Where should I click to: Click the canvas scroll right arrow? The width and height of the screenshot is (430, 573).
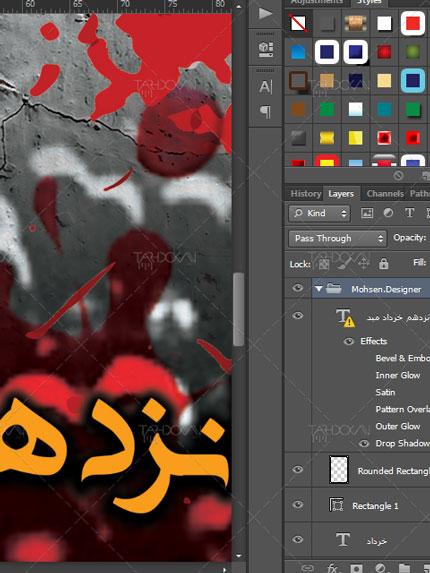[x=224, y=569]
